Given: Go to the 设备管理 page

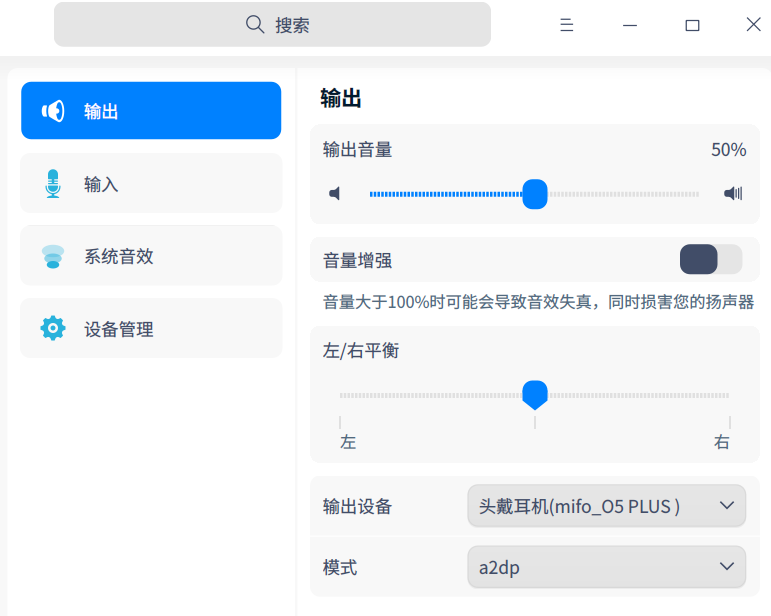Looking at the screenshot, I should pos(151,328).
